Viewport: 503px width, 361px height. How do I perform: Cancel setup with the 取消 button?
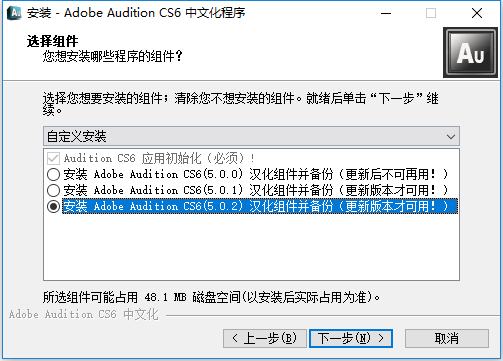[x=447, y=339]
